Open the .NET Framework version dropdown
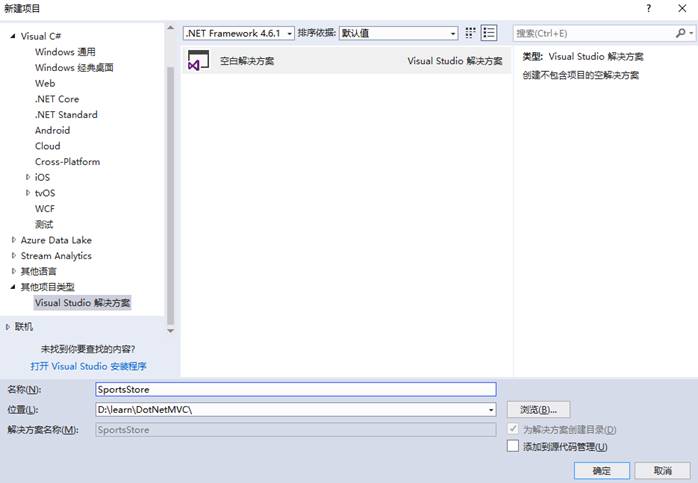 pyautogui.click(x=239, y=33)
